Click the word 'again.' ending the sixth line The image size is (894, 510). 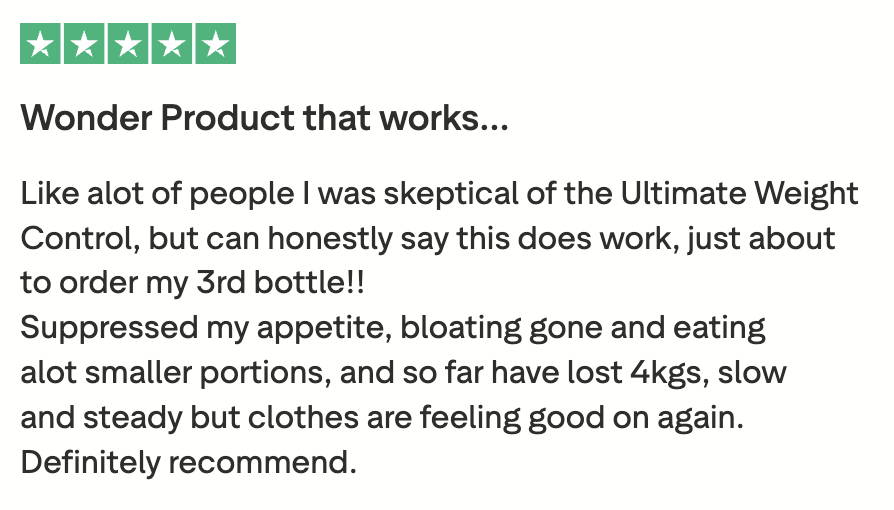tap(701, 418)
